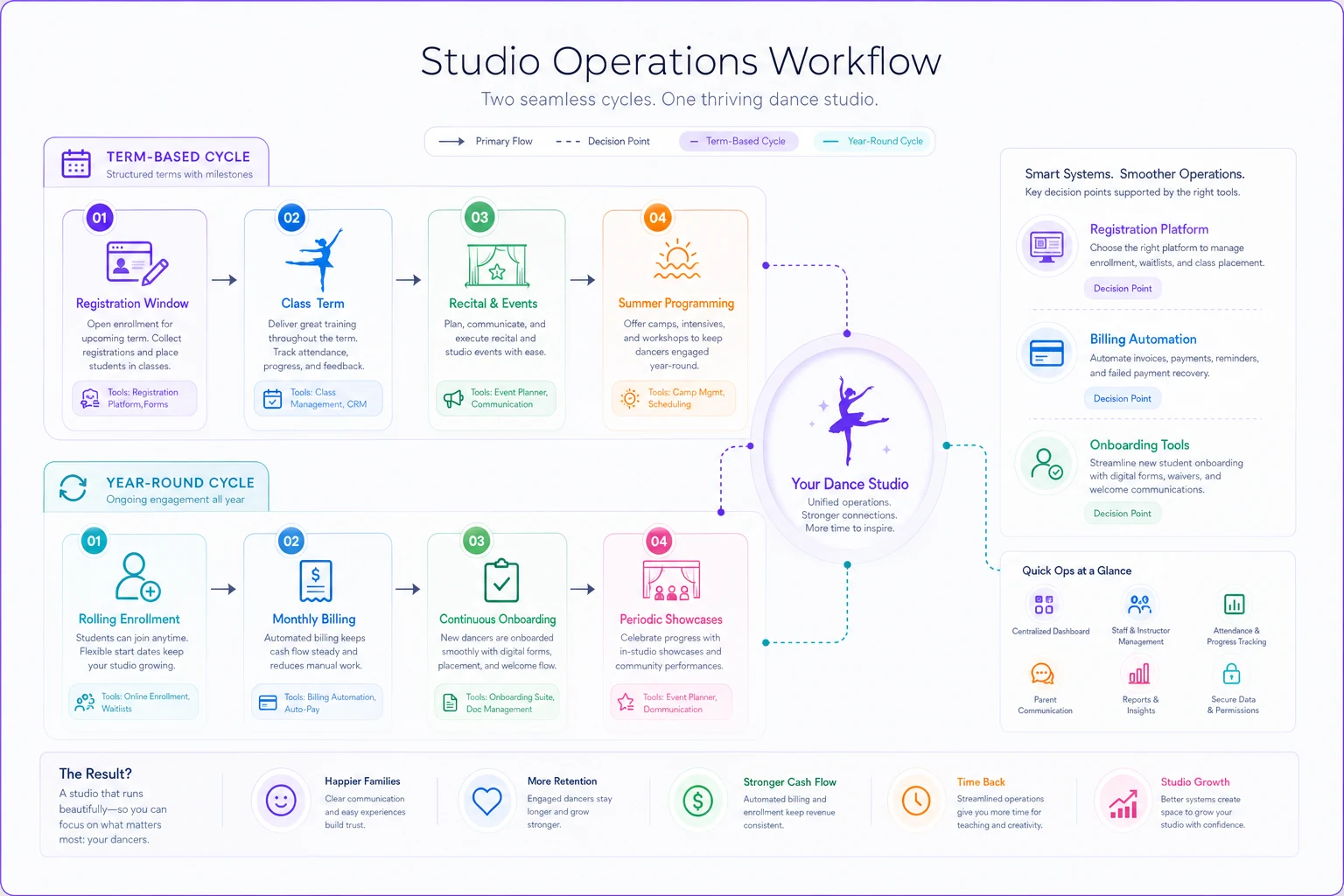The image size is (1344, 896).
Task: Click the Your Dance Studio center circle
Action: click(x=849, y=445)
